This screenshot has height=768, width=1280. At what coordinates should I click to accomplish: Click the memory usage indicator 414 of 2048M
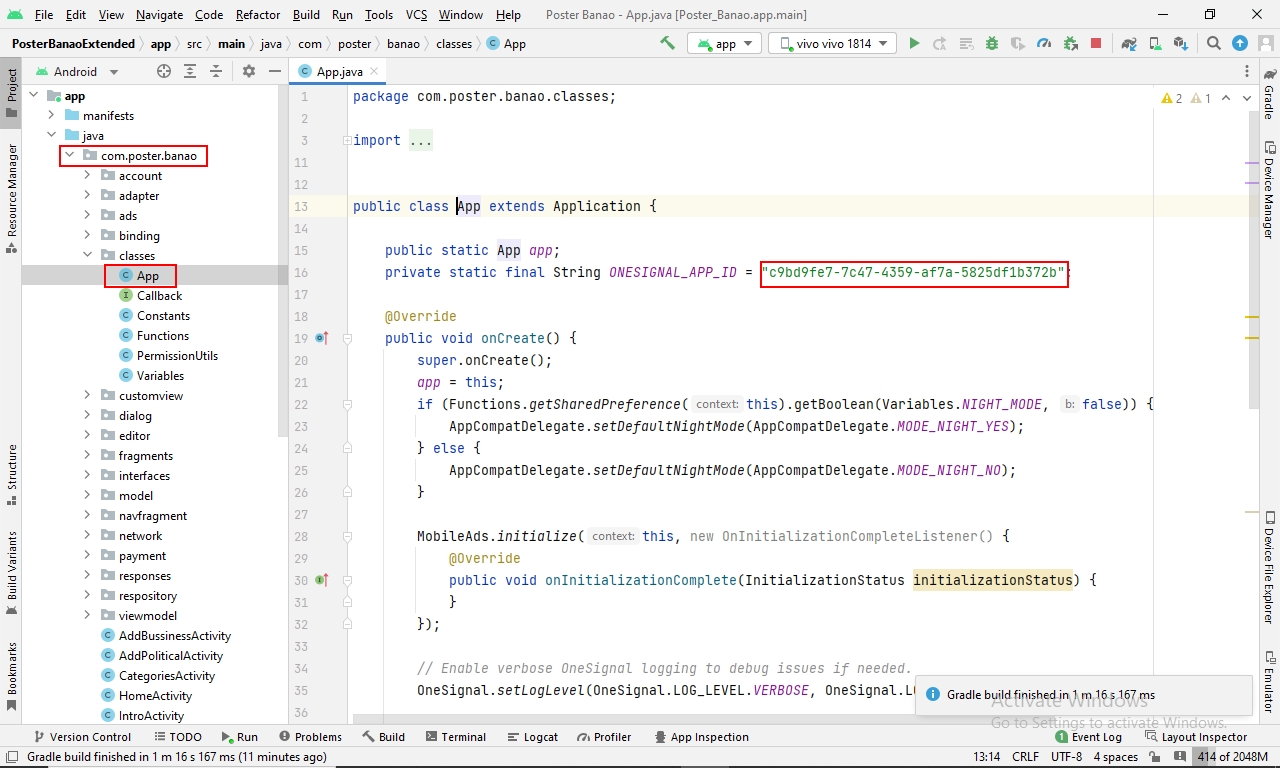1231,757
